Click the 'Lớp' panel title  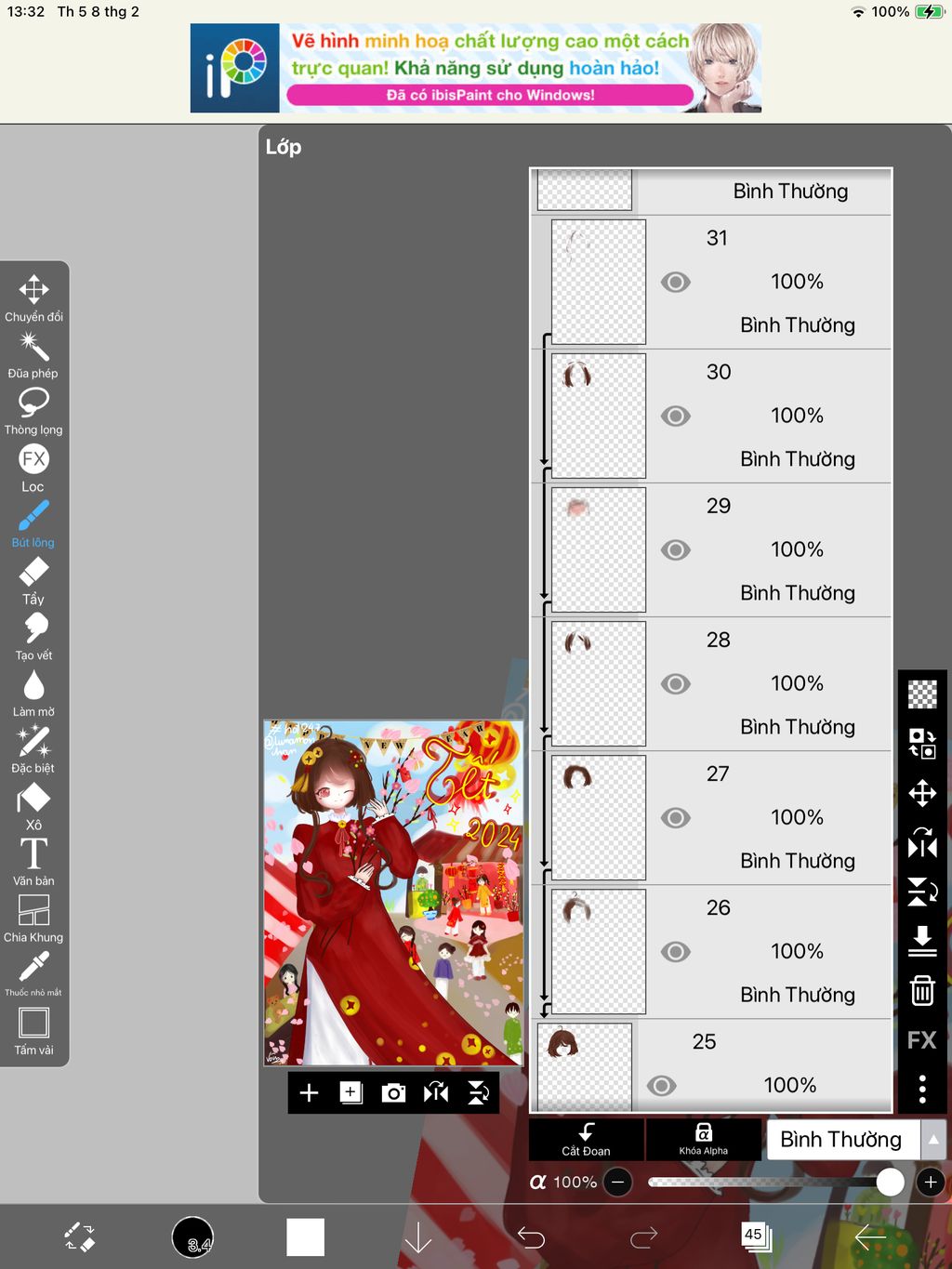click(x=284, y=147)
